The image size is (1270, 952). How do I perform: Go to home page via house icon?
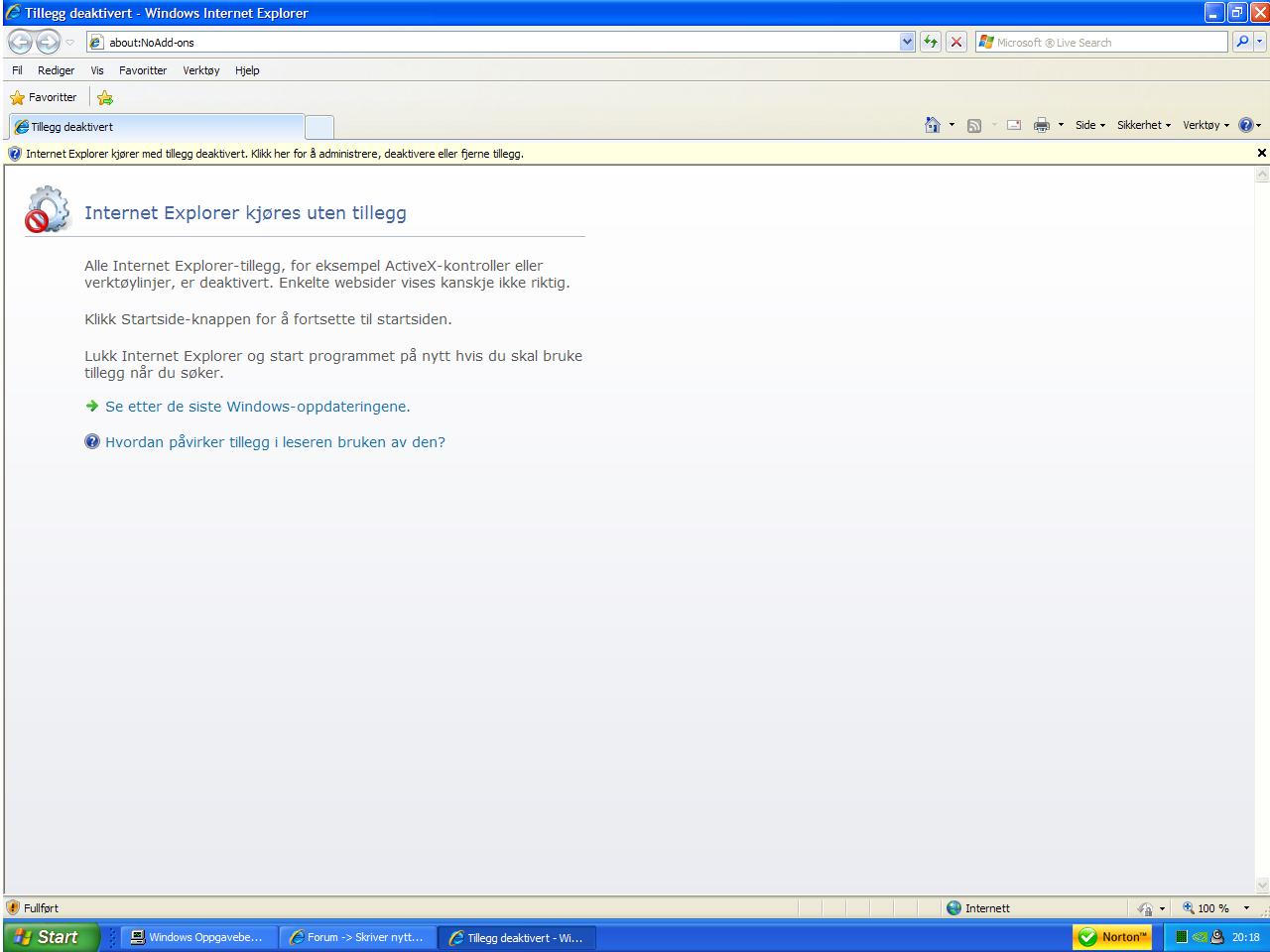(933, 125)
